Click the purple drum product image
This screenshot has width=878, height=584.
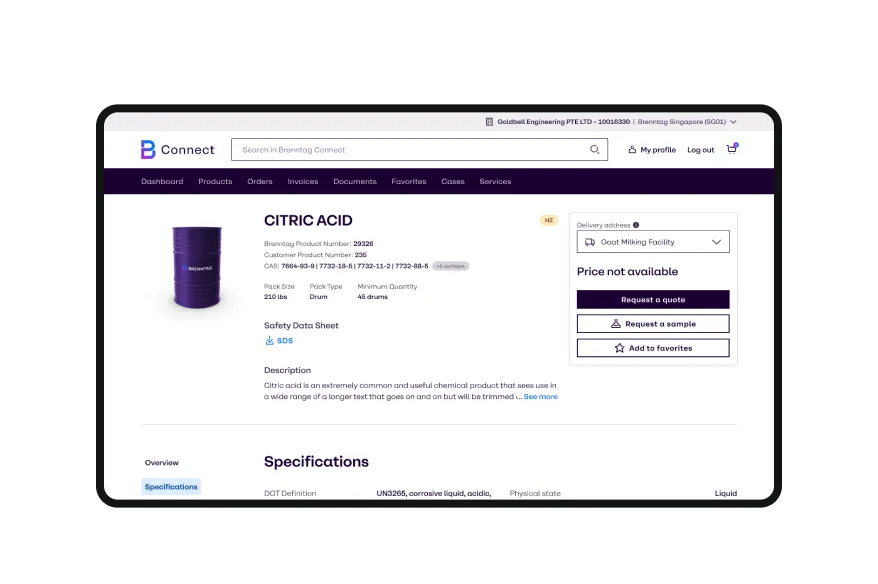point(197,267)
